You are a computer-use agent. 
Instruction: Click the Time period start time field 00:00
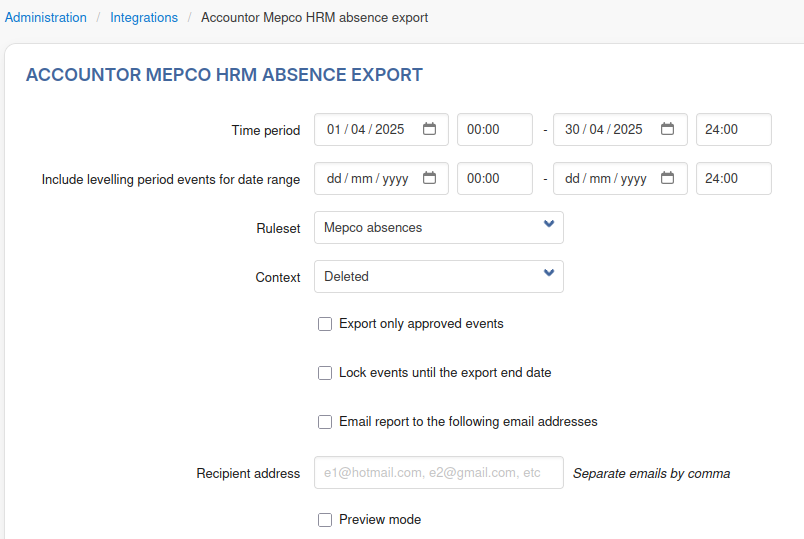495,129
